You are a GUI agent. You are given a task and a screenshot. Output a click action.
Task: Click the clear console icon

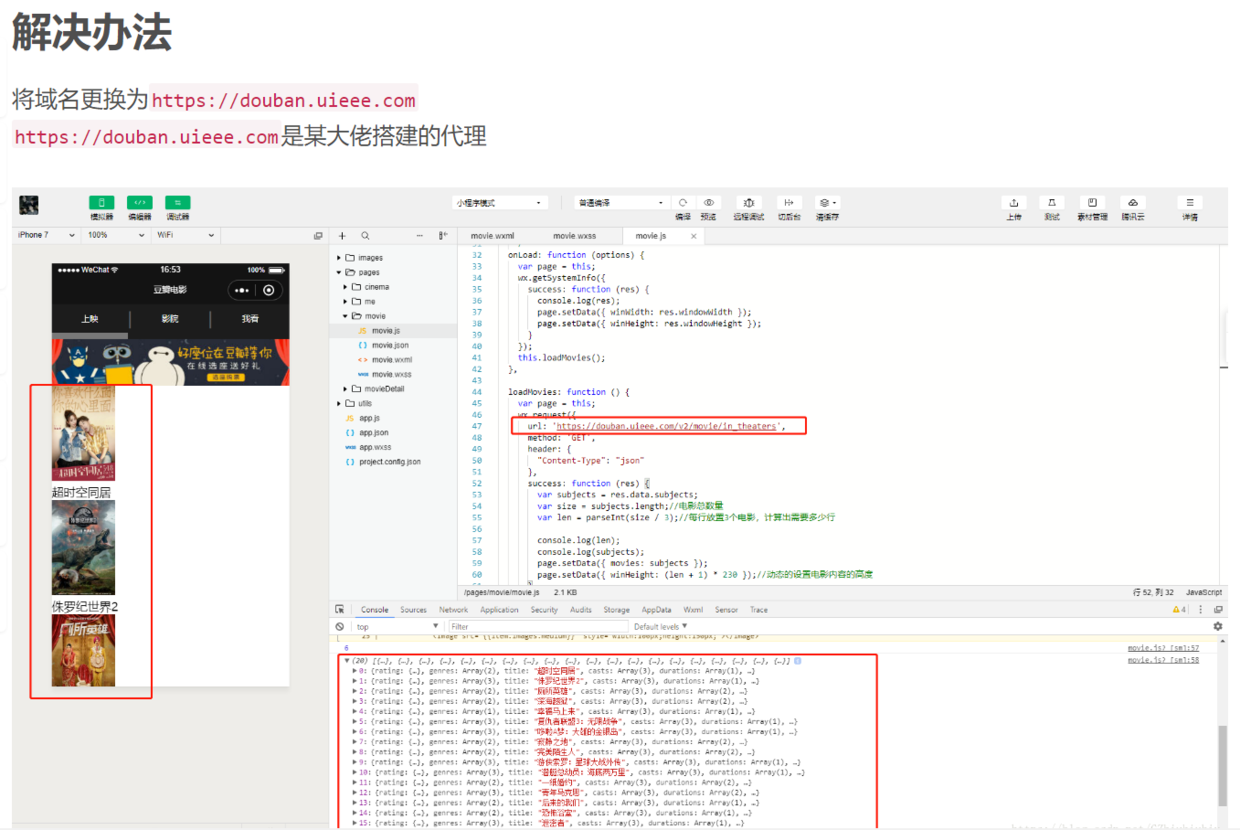click(x=340, y=626)
